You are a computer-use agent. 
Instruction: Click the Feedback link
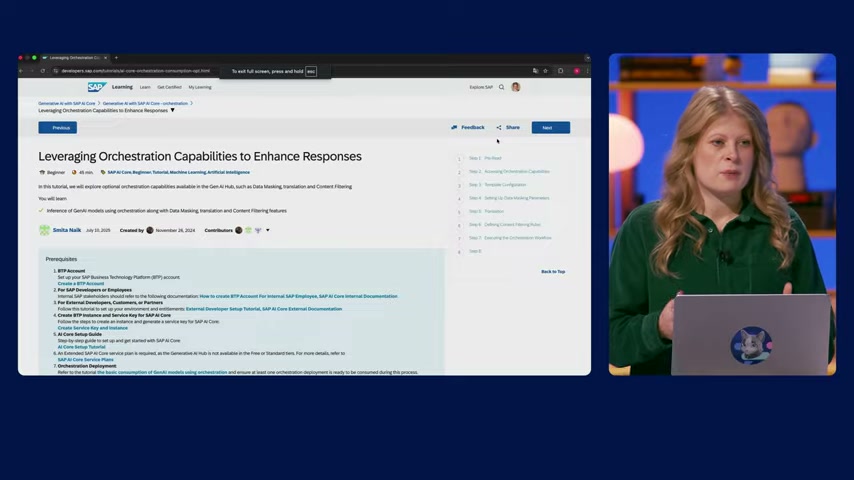pyautogui.click(x=473, y=127)
